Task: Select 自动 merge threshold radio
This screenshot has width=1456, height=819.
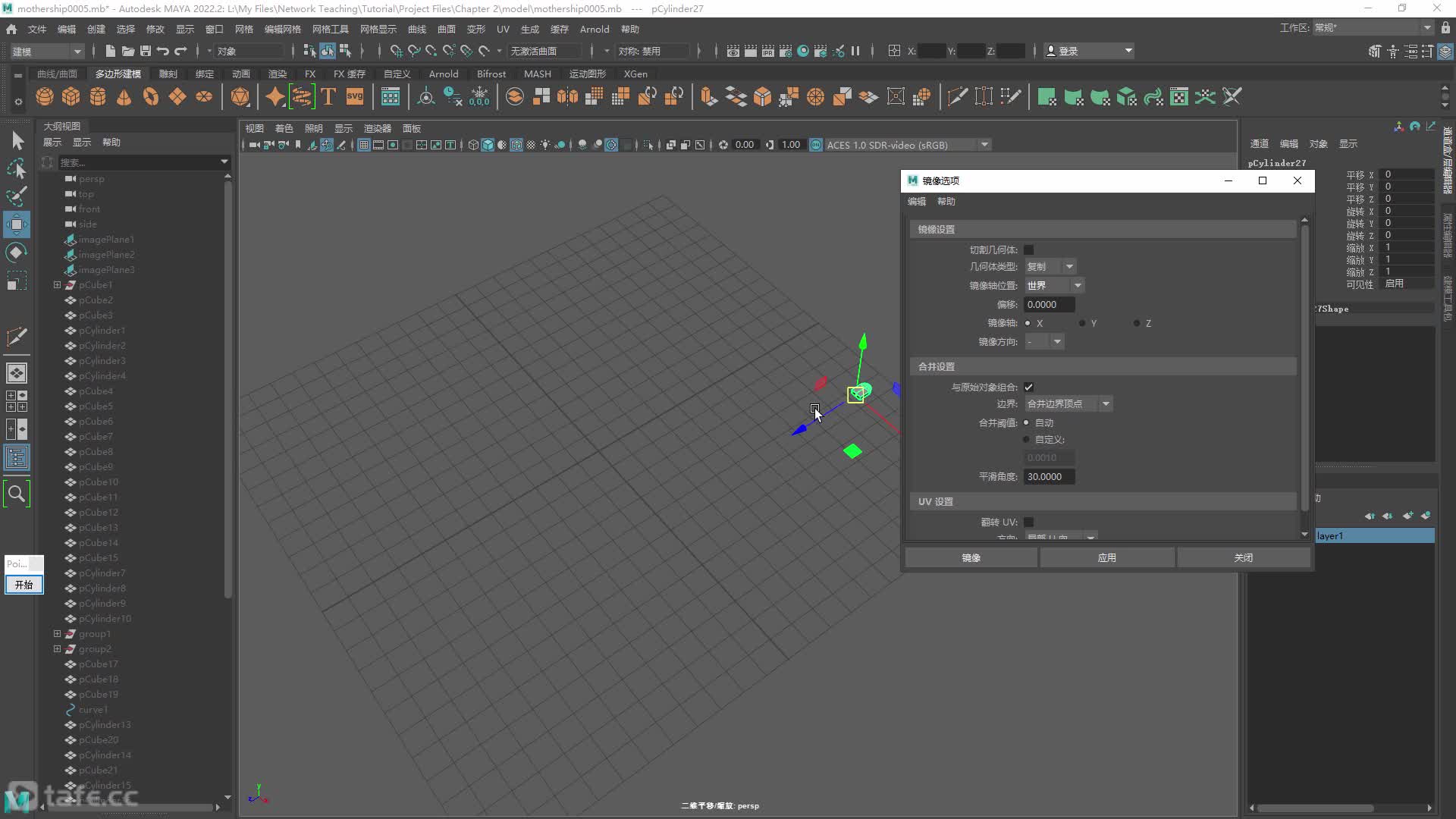Action: coord(1027,422)
